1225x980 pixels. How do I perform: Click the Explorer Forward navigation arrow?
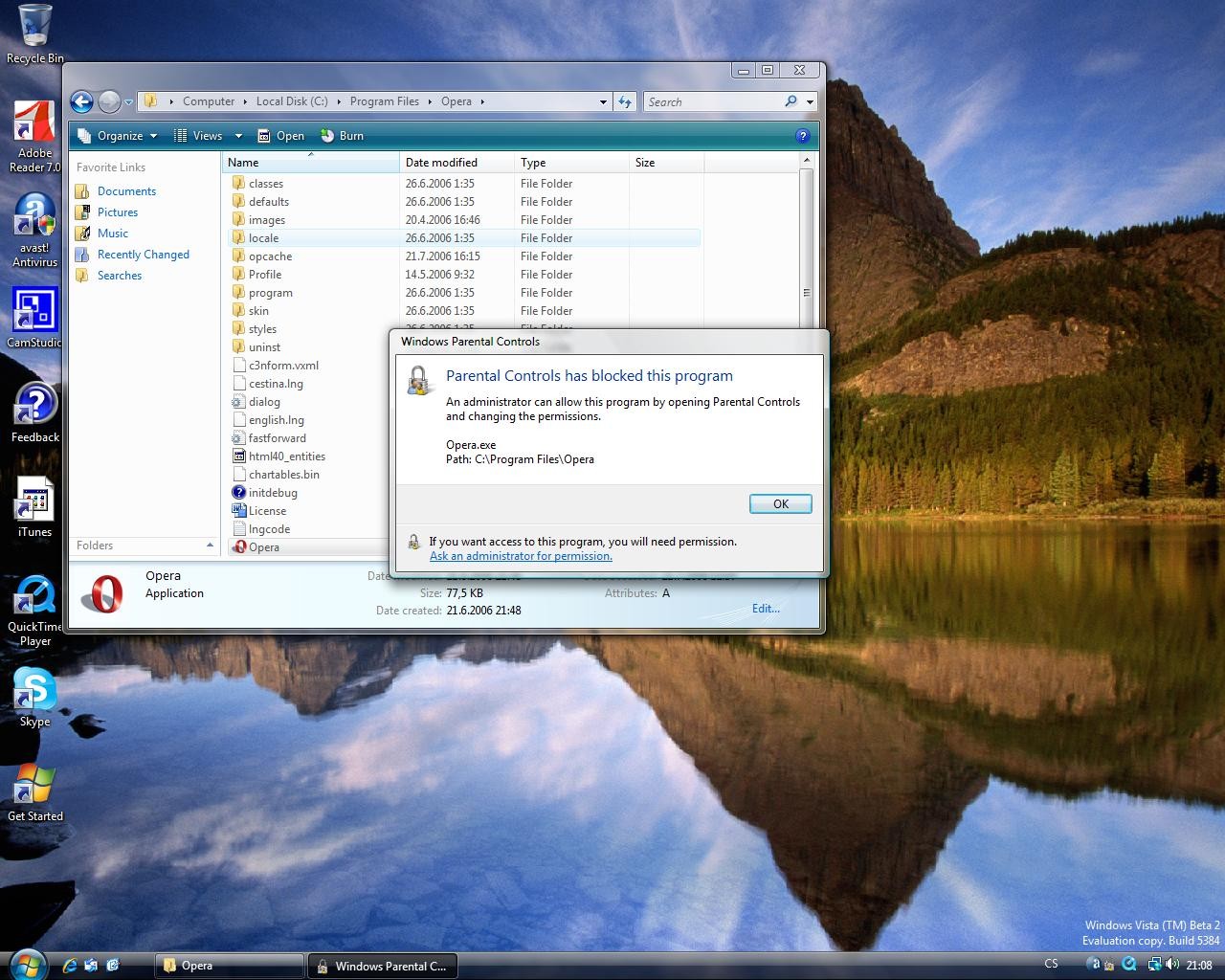point(109,101)
